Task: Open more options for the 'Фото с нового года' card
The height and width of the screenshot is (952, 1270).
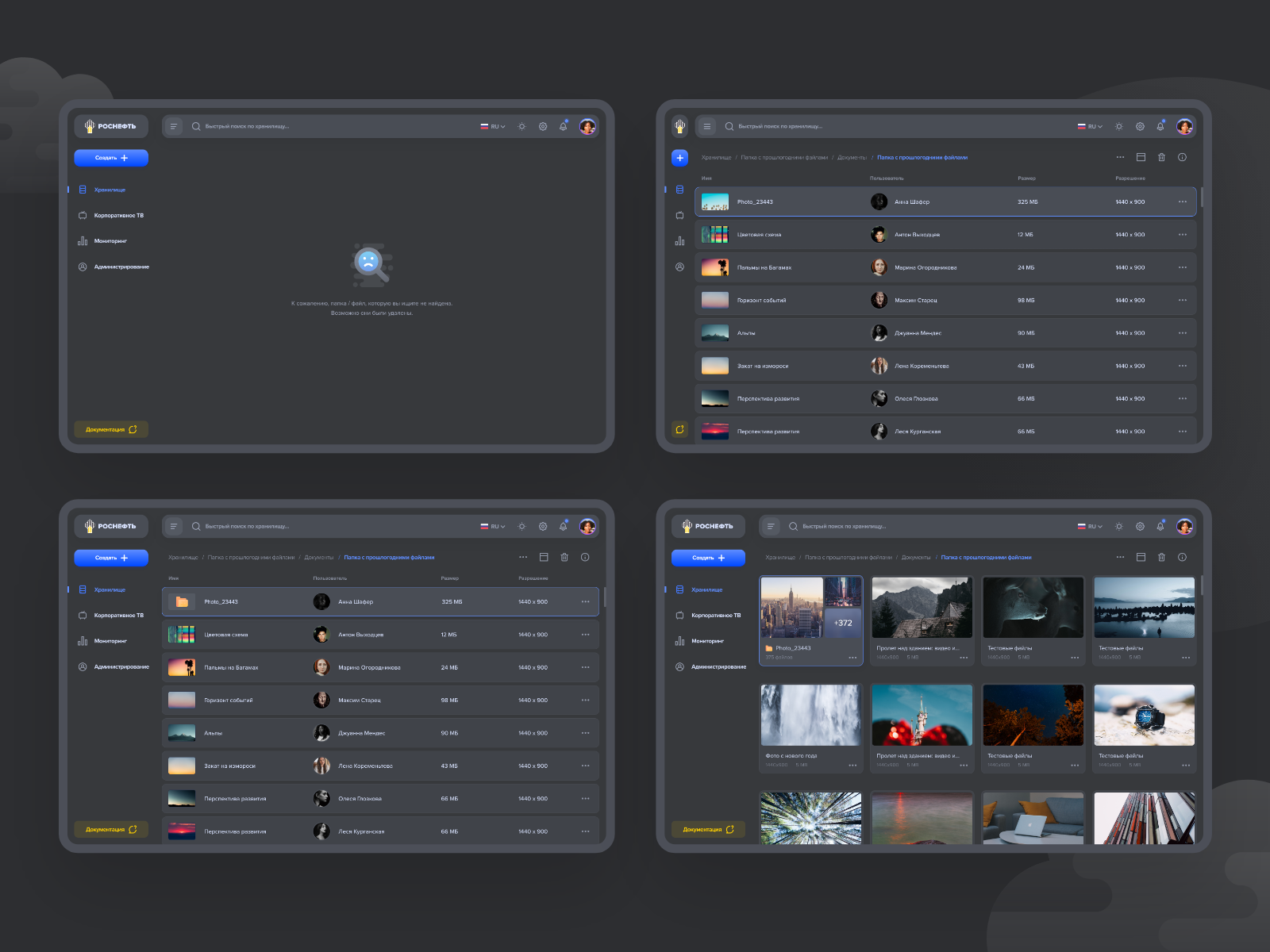Action: click(852, 766)
